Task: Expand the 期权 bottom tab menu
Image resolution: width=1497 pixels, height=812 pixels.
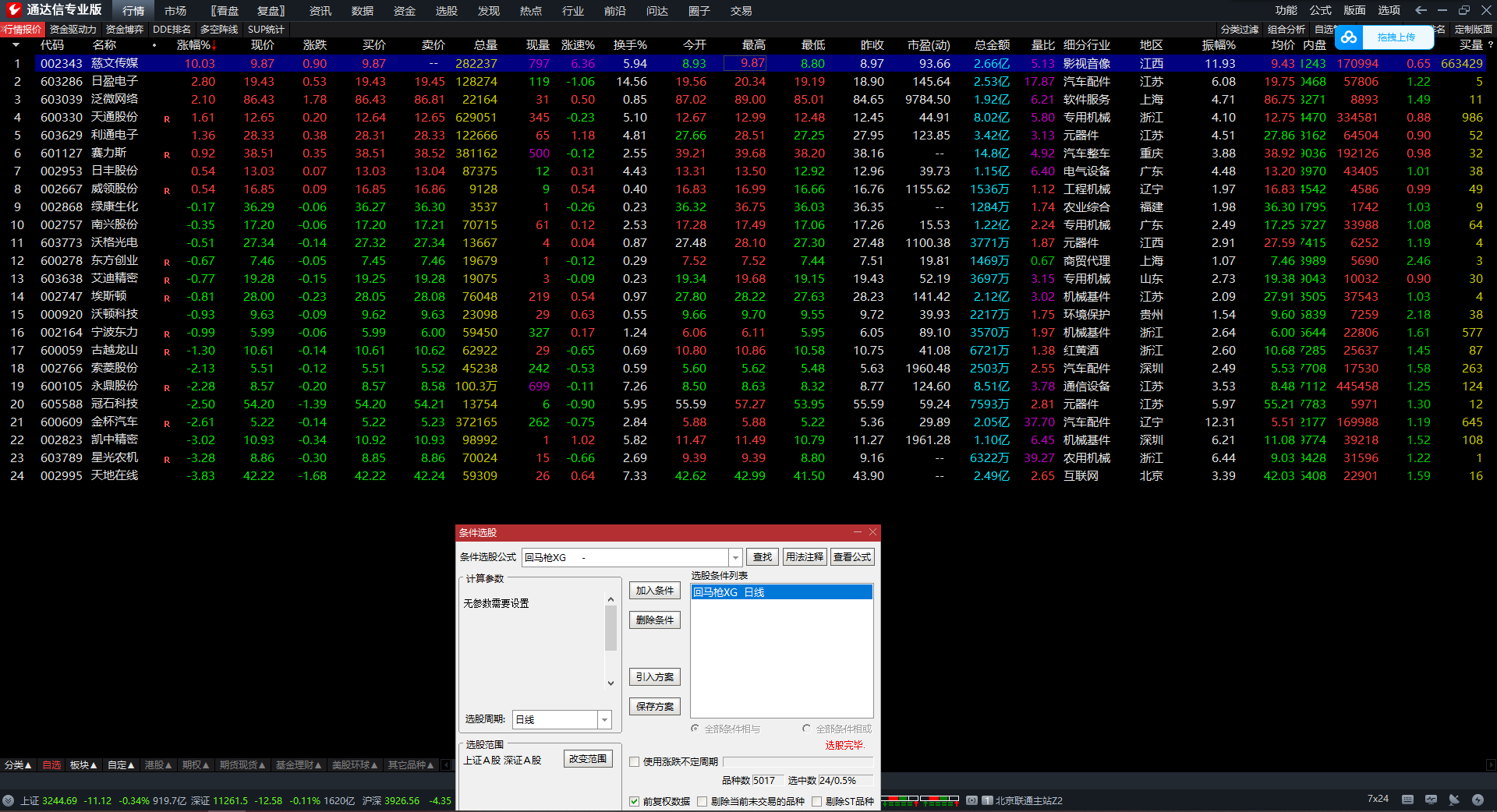Action: (196, 765)
